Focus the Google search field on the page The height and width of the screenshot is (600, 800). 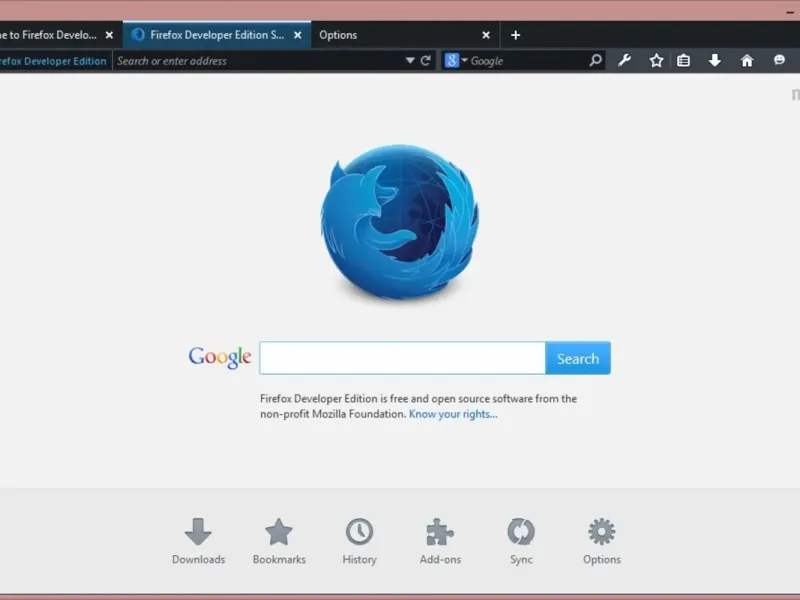click(x=403, y=358)
